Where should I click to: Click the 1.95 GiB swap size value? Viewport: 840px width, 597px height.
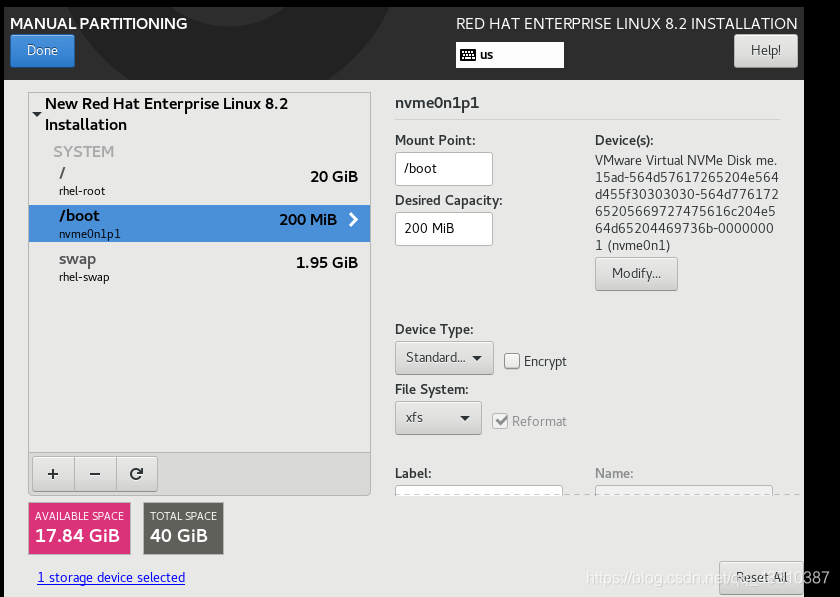pyautogui.click(x=327, y=263)
